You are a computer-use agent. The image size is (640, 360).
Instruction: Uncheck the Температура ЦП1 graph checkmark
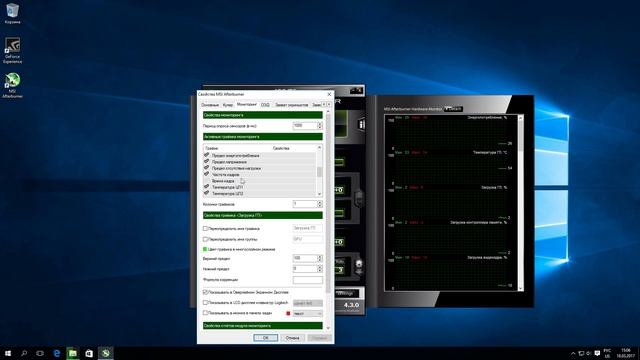point(207,187)
